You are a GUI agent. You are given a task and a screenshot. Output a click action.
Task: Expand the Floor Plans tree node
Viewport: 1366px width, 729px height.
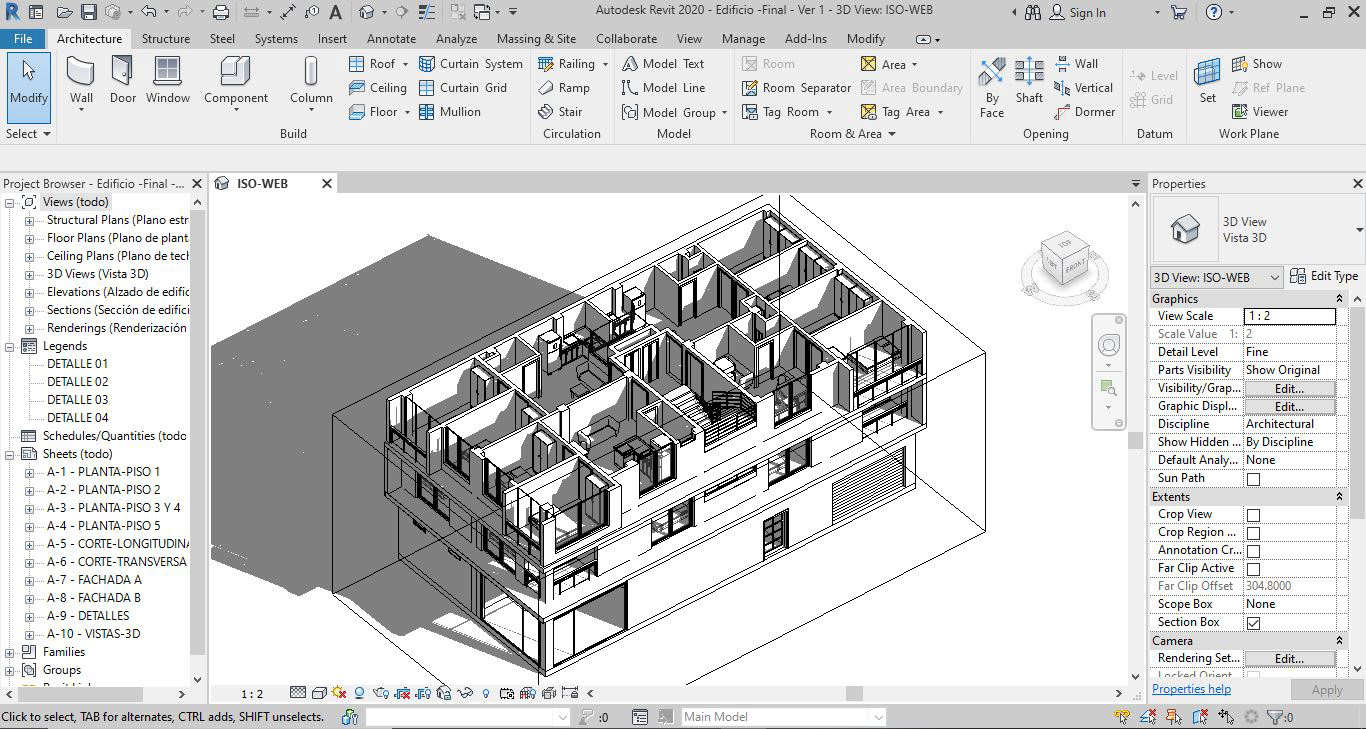coord(29,238)
